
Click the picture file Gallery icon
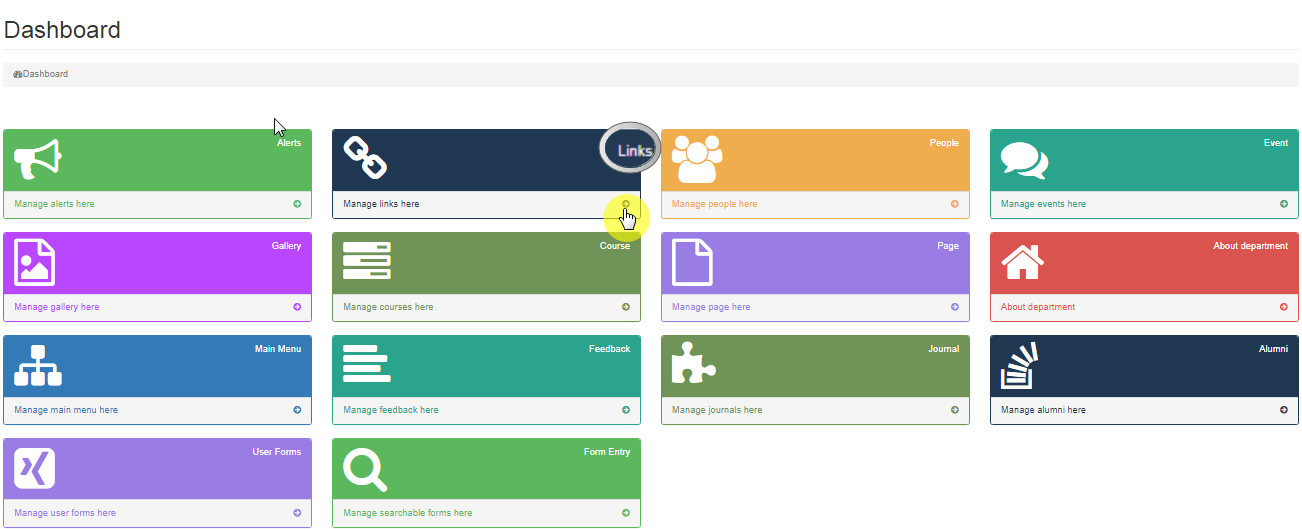click(35, 262)
